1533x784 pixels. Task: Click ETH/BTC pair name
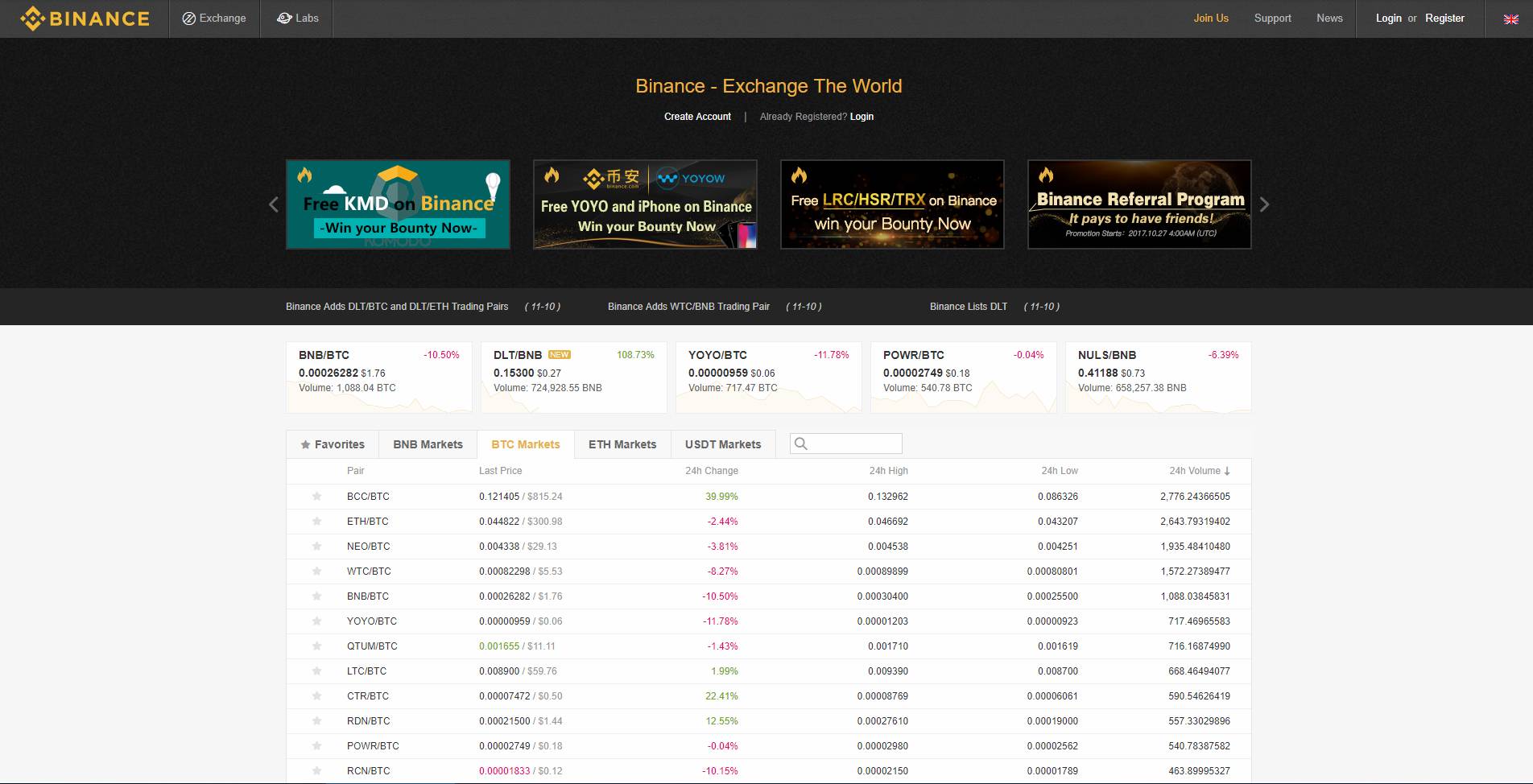coord(368,522)
